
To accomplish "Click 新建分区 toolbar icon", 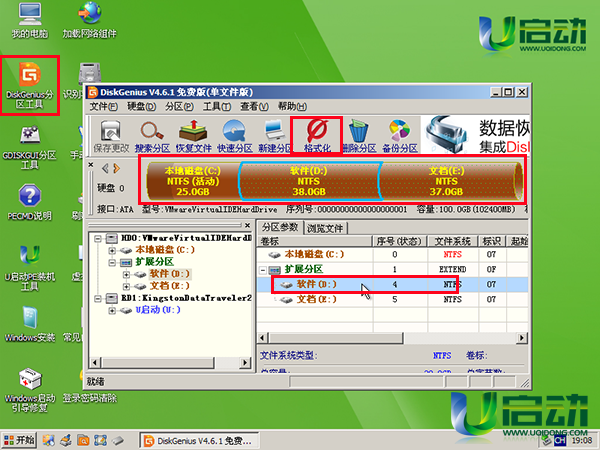I will pyautogui.click(x=275, y=136).
